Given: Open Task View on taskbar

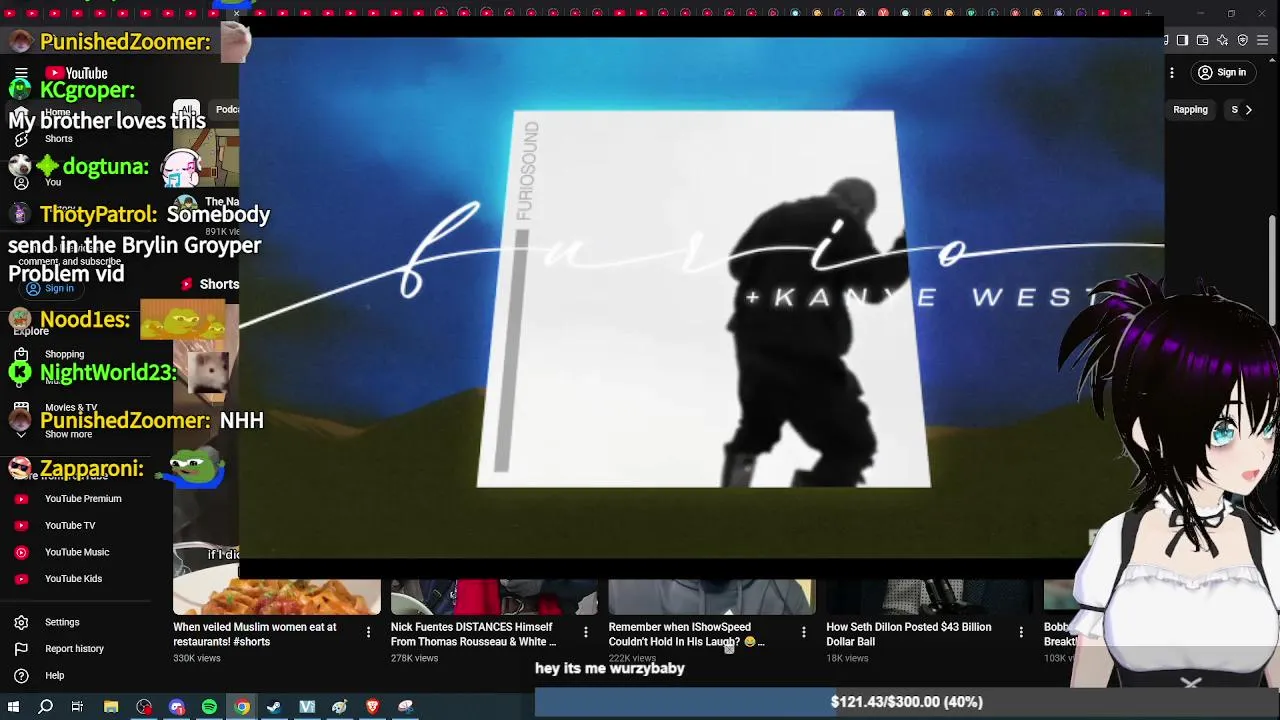Looking at the screenshot, I should pyautogui.click(x=77, y=707).
